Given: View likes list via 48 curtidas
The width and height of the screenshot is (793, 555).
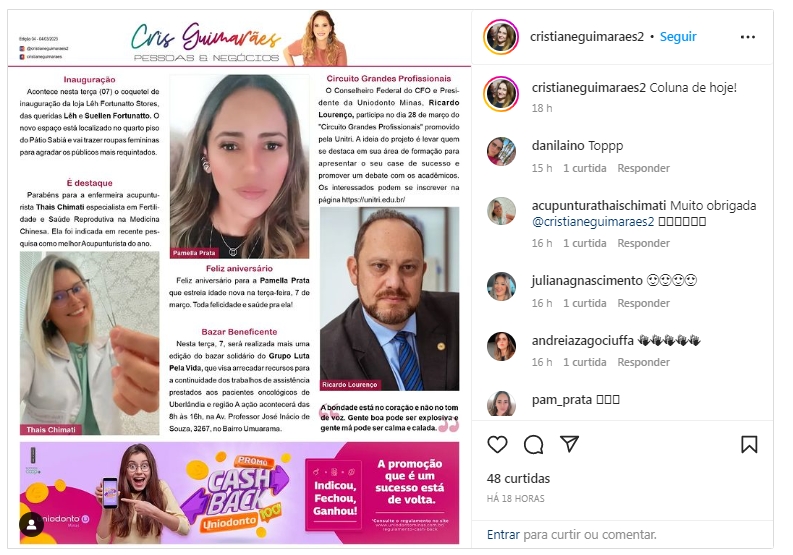Looking at the screenshot, I should pyautogui.click(x=518, y=479).
